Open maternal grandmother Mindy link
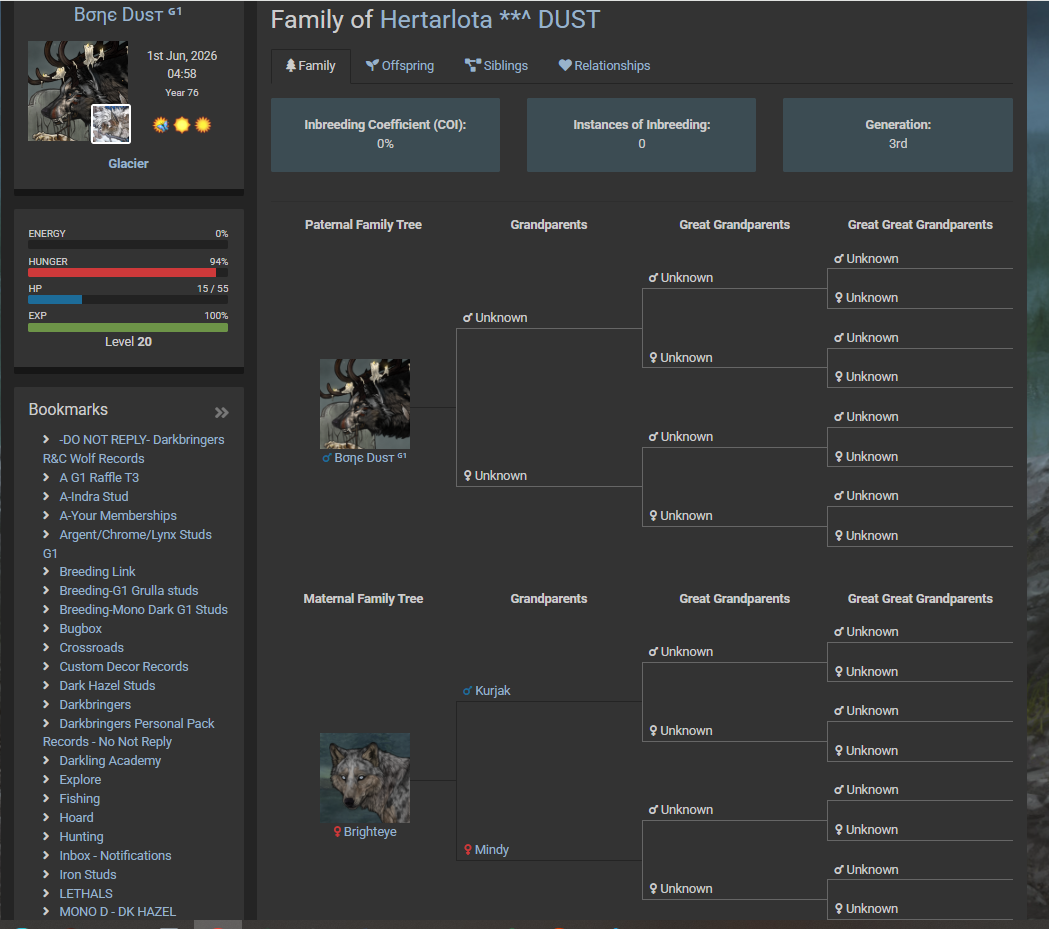The height and width of the screenshot is (929, 1049). pos(492,849)
